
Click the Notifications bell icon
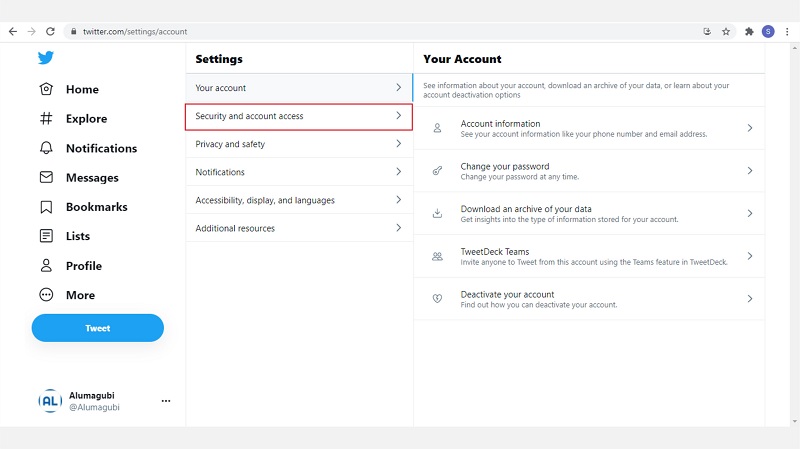[46, 148]
